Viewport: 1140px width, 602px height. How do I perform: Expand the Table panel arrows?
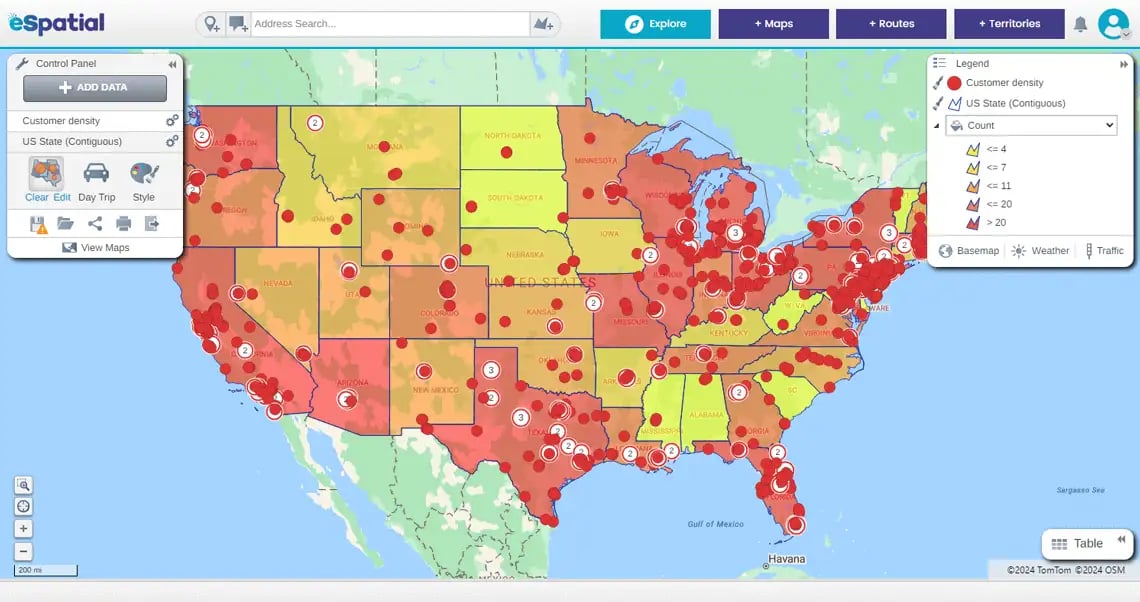click(1121, 539)
